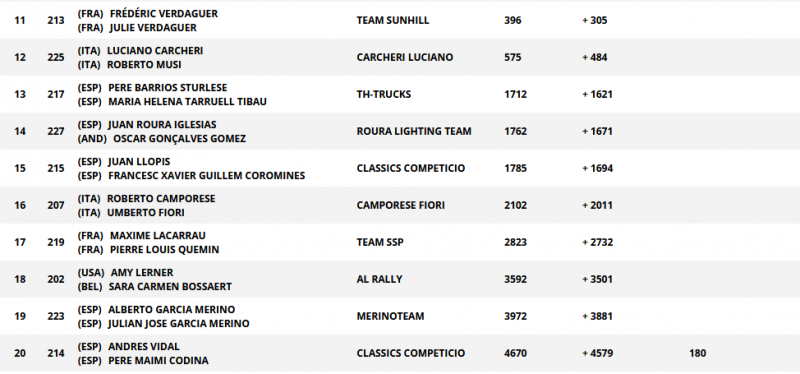Select Pere Barrios Sturlese row

pyautogui.click(x=400, y=94)
